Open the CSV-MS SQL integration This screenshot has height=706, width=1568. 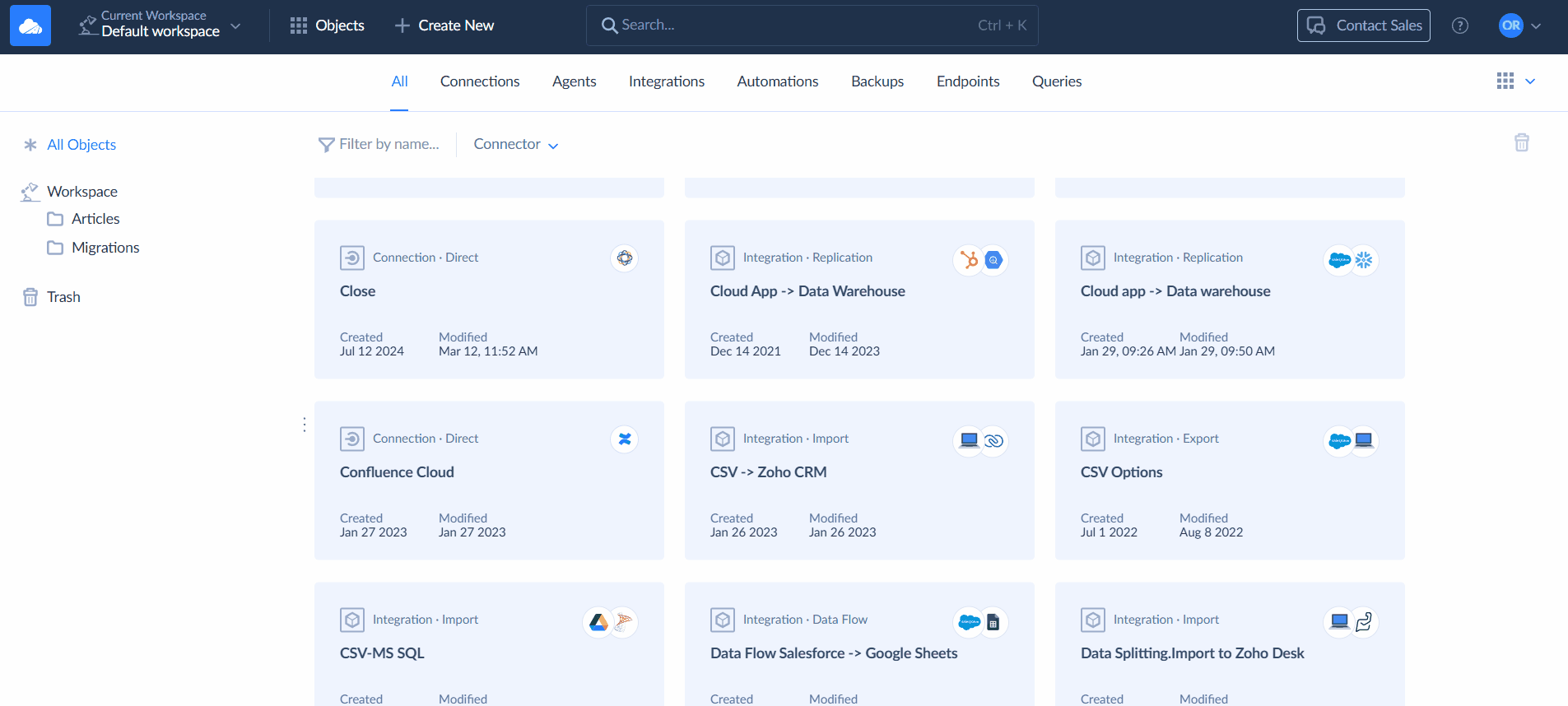[x=382, y=653]
